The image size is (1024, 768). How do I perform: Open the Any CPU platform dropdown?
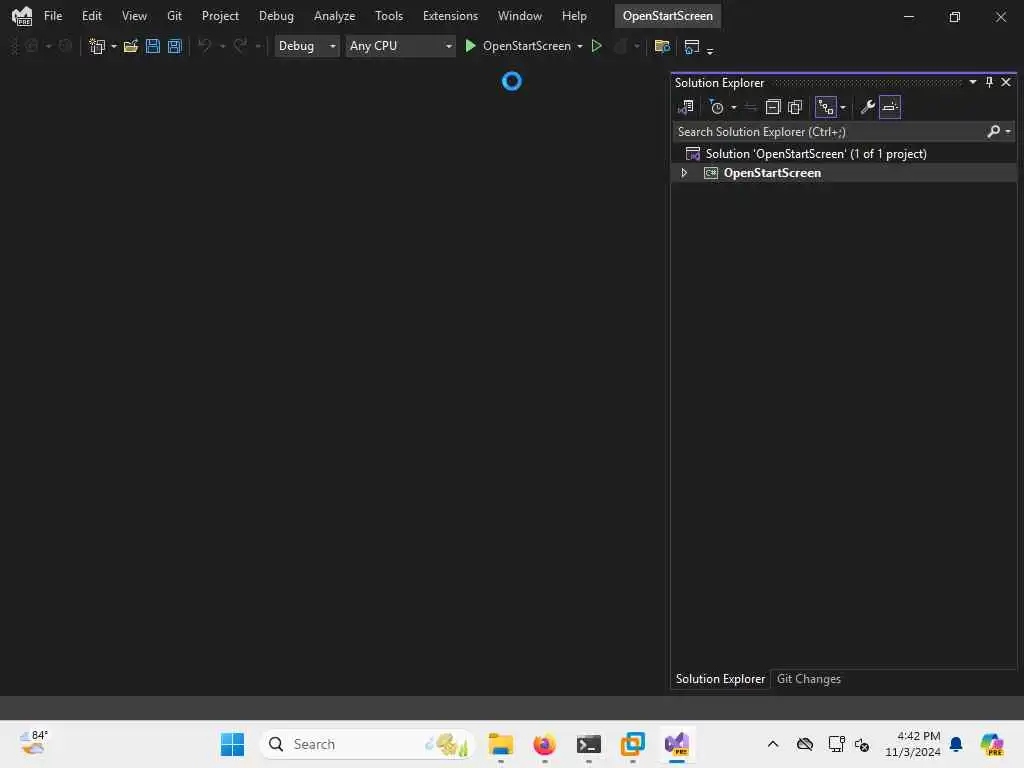click(400, 46)
